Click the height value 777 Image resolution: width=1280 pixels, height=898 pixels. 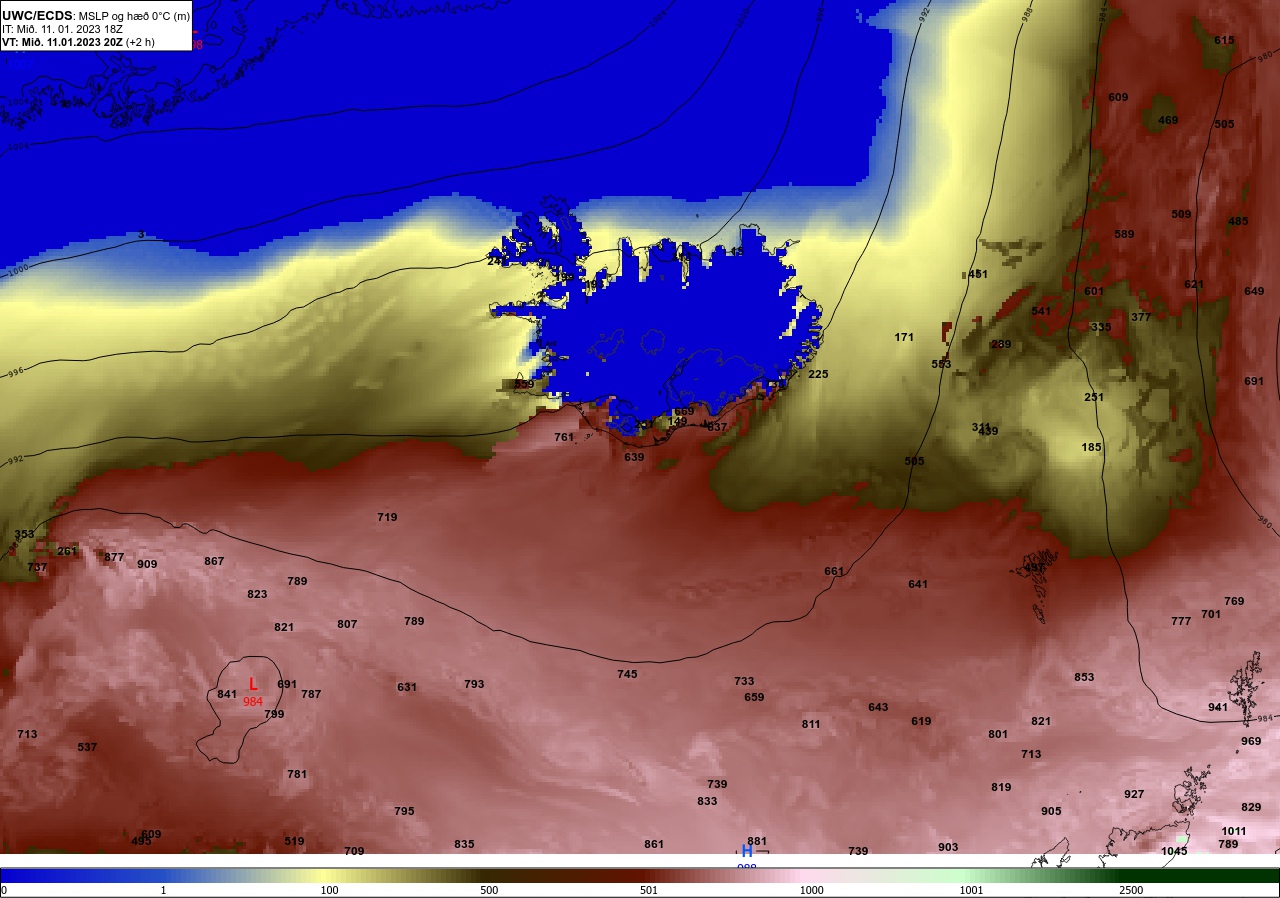pos(1181,621)
